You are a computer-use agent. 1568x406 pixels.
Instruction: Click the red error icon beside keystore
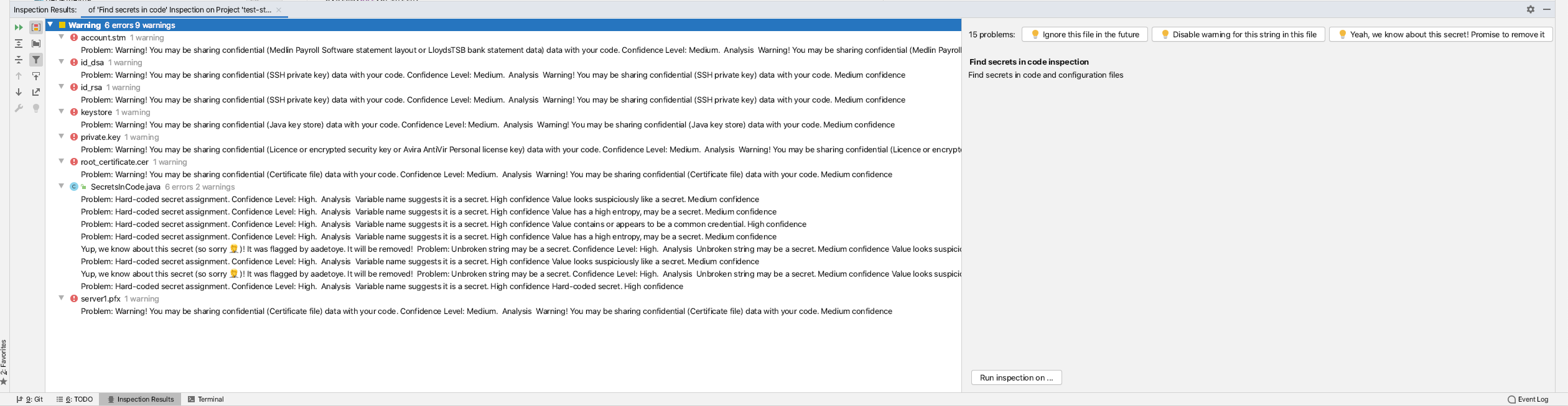pyautogui.click(x=74, y=112)
